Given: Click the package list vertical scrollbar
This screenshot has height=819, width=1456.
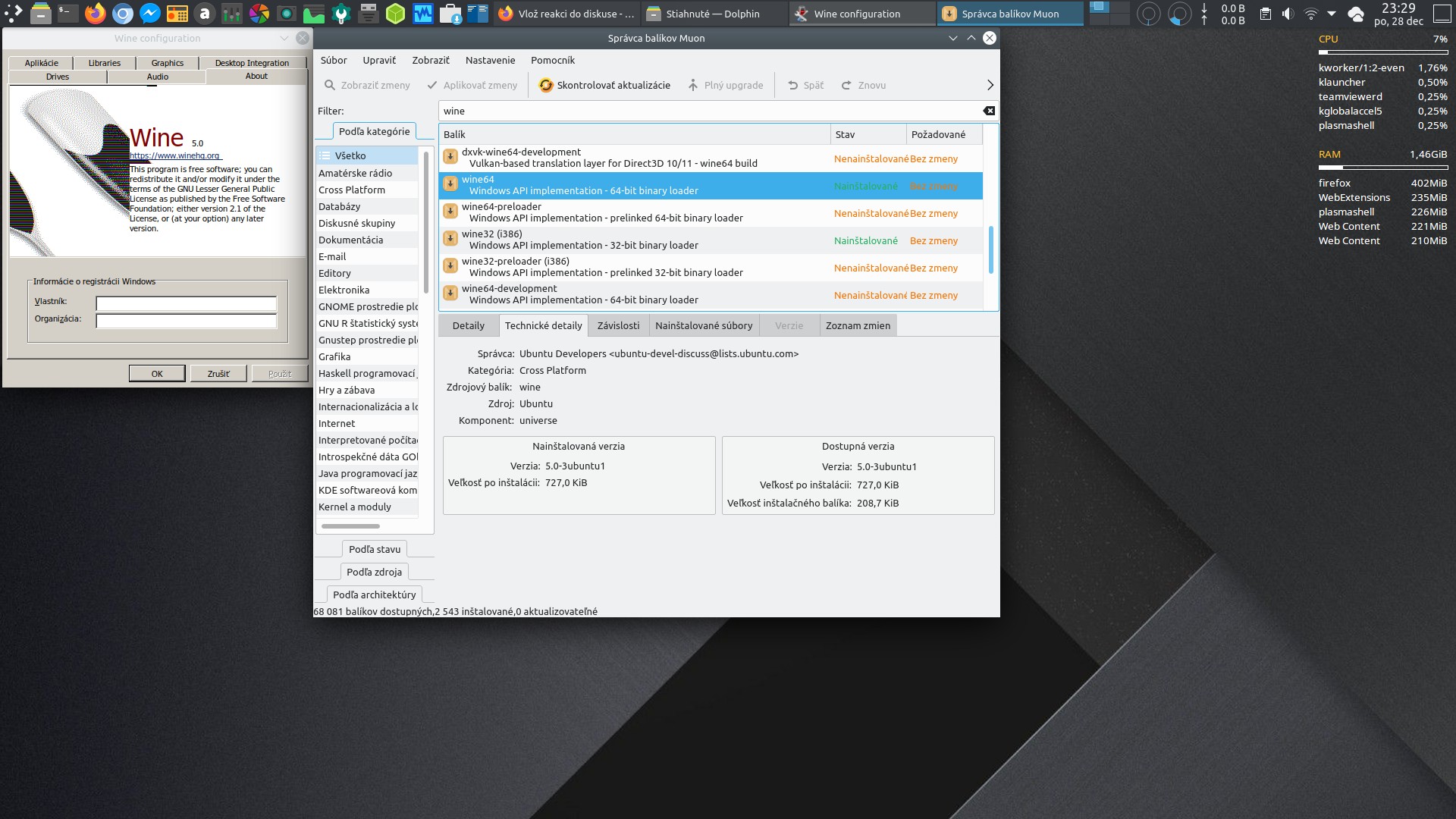Looking at the screenshot, I should coord(991,249).
